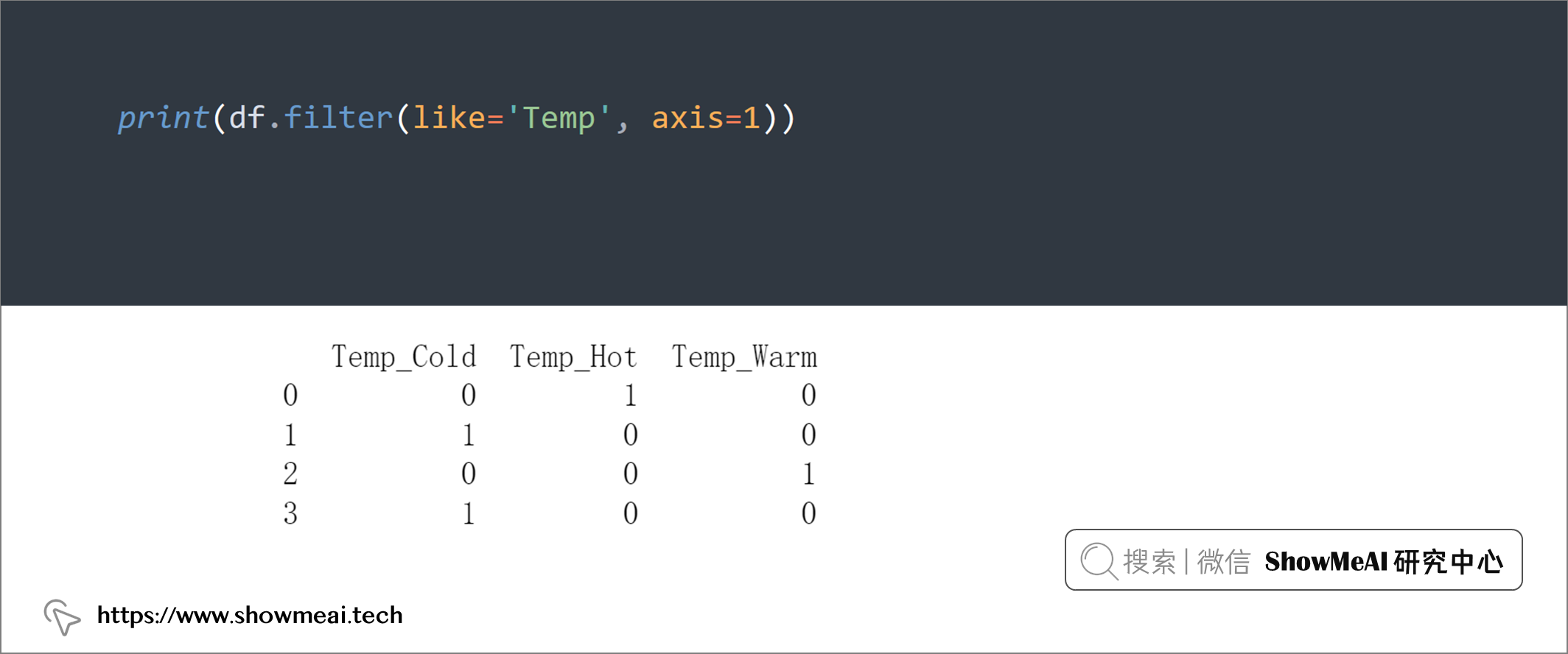This screenshot has width=1568, height=654.
Task: Click the print keyword in code
Action: 164,118
